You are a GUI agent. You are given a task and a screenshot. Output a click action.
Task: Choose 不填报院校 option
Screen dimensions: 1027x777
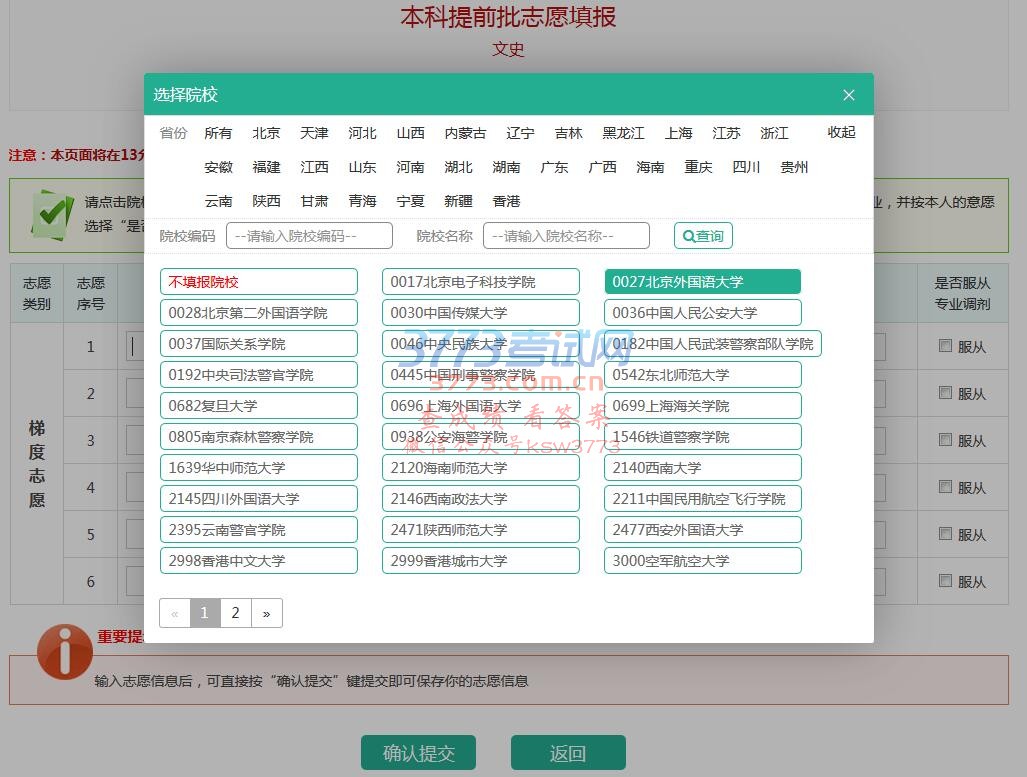(258, 282)
